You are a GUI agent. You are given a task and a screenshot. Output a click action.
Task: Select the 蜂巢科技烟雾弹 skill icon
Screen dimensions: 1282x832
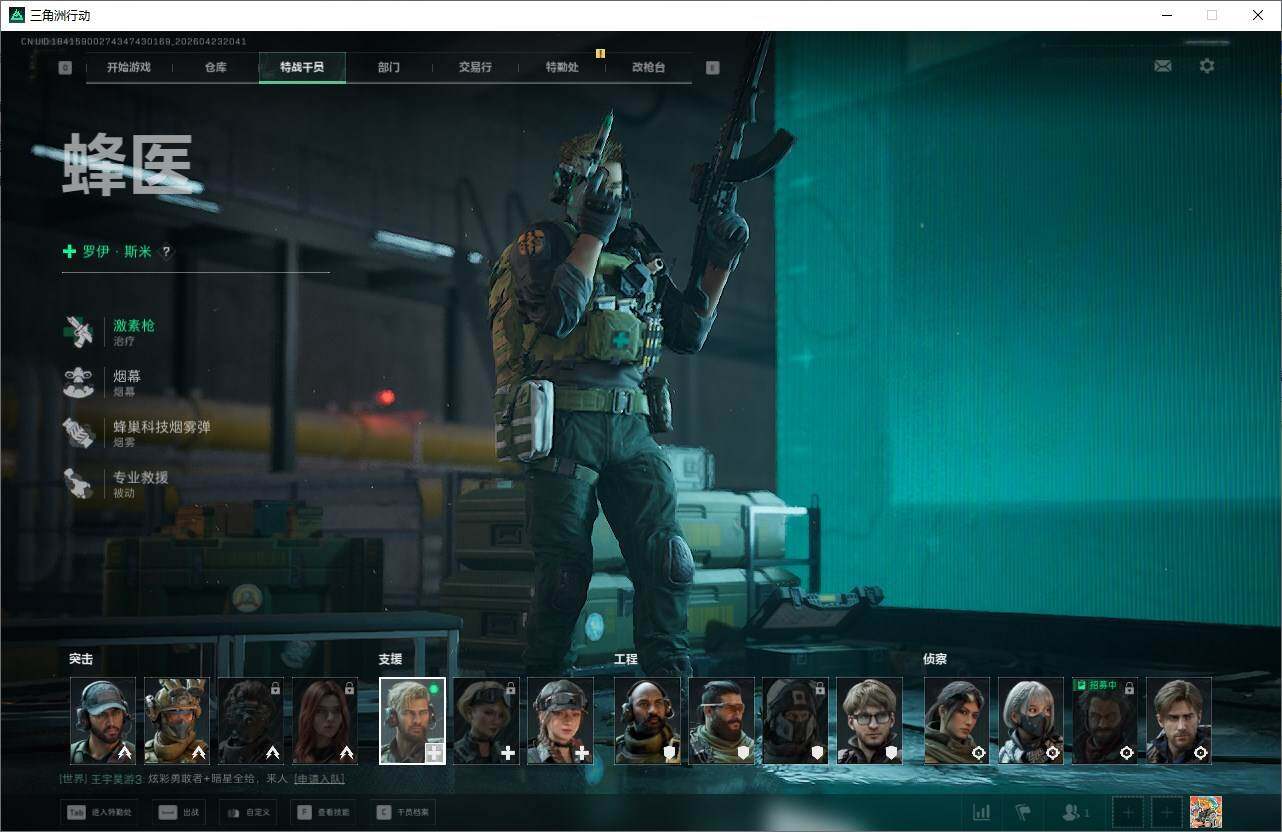[x=78, y=433]
